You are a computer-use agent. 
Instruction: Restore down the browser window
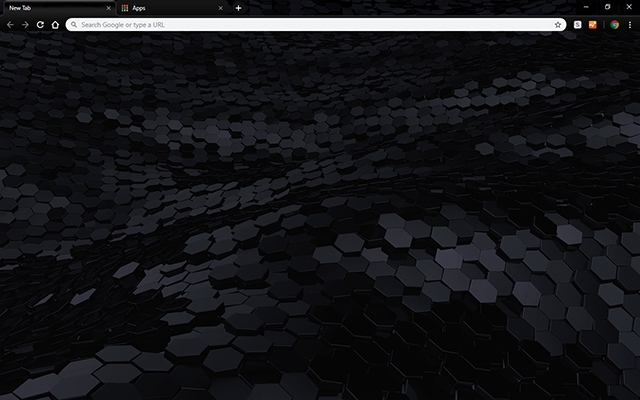tap(607, 6)
